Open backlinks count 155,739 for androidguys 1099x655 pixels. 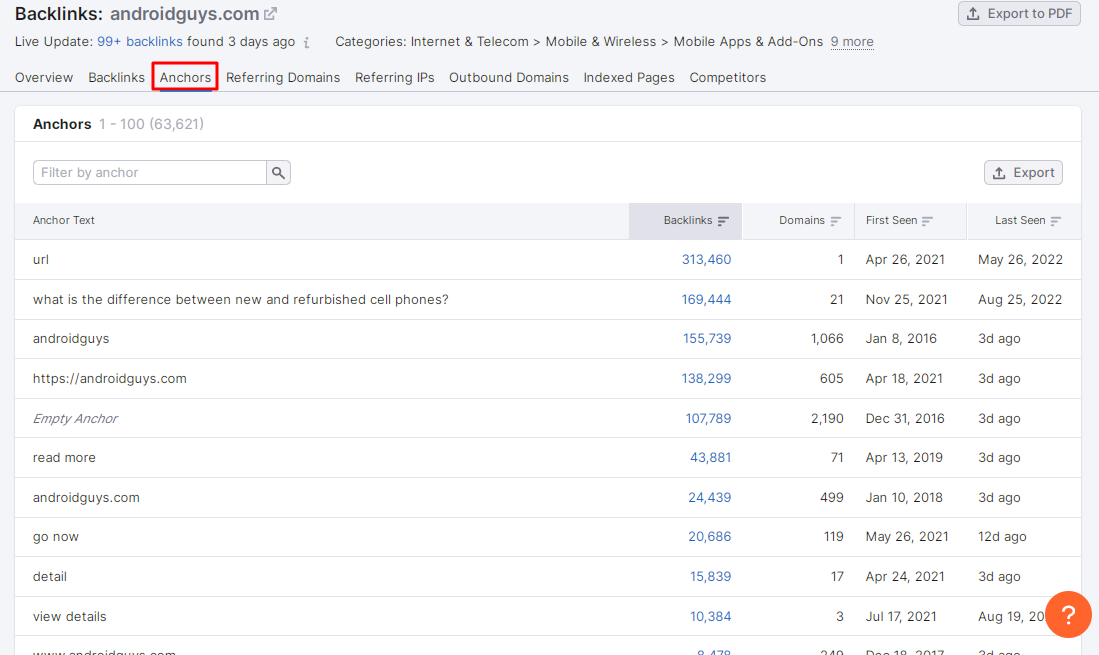click(x=707, y=339)
